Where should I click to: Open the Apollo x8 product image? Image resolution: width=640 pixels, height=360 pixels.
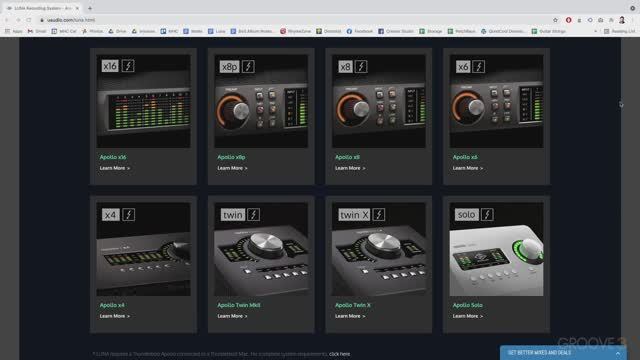[x=379, y=101]
